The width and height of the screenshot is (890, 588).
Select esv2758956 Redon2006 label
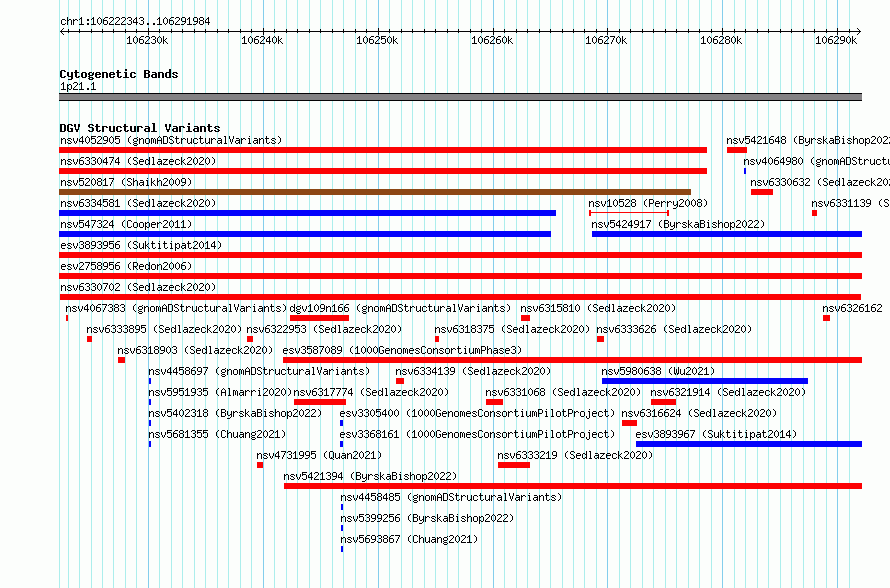(x=126, y=266)
